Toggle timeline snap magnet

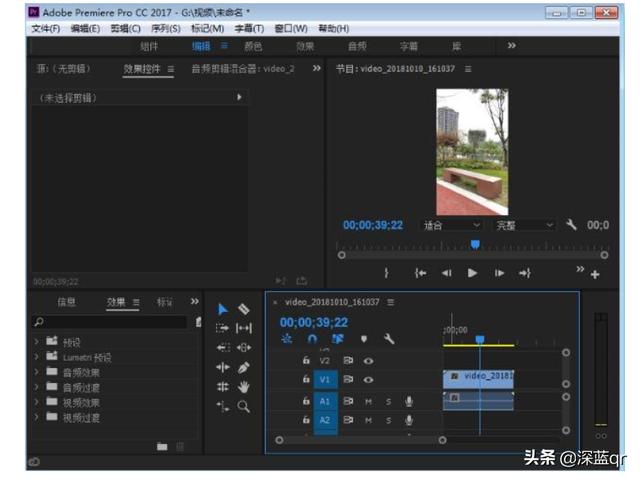tap(312, 338)
